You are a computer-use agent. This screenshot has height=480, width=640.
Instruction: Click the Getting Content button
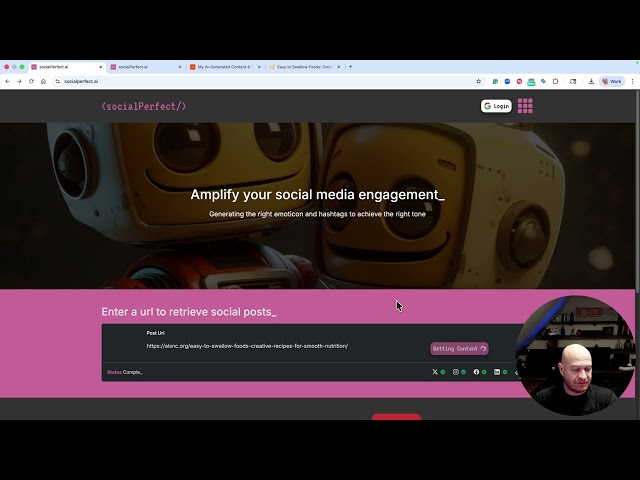tap(459, 349)
